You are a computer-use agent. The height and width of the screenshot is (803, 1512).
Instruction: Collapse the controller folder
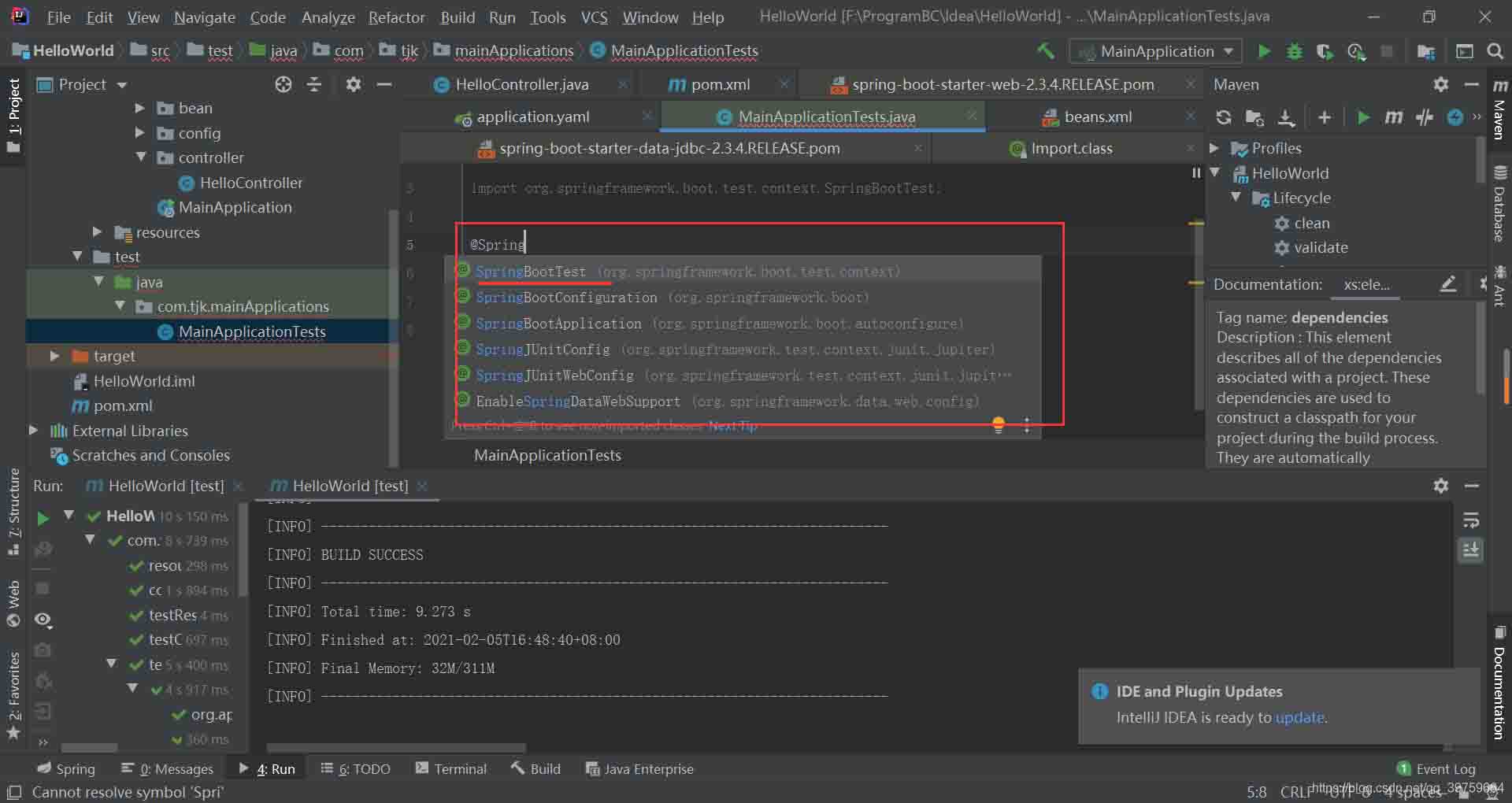(x=141, y=157)
